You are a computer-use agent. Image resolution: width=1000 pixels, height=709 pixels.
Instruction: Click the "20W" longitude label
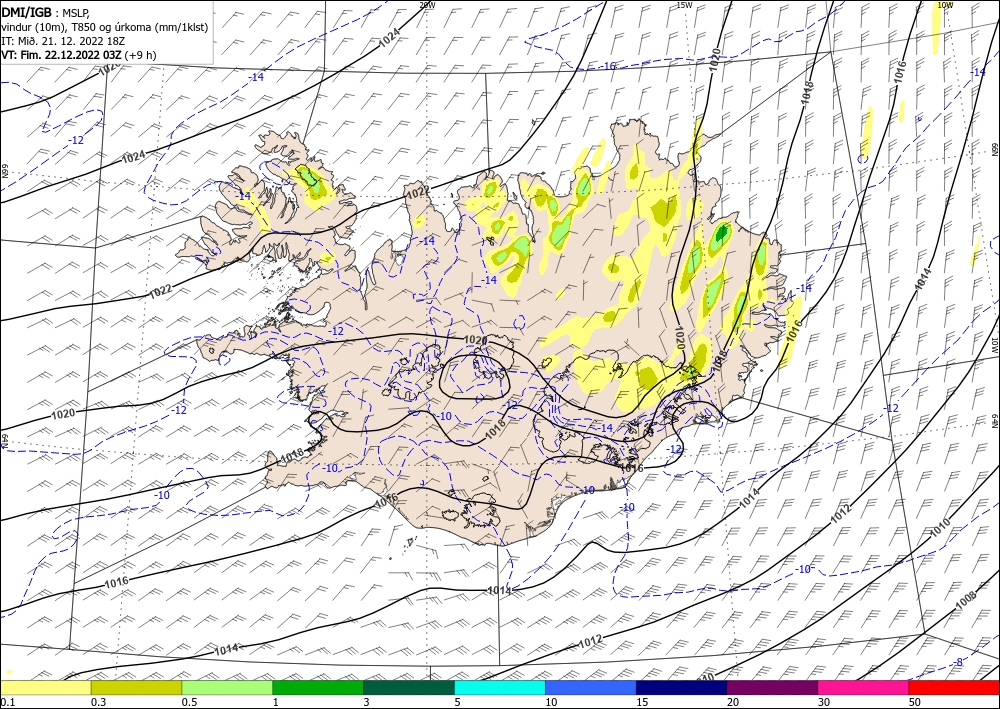(427, 5)
